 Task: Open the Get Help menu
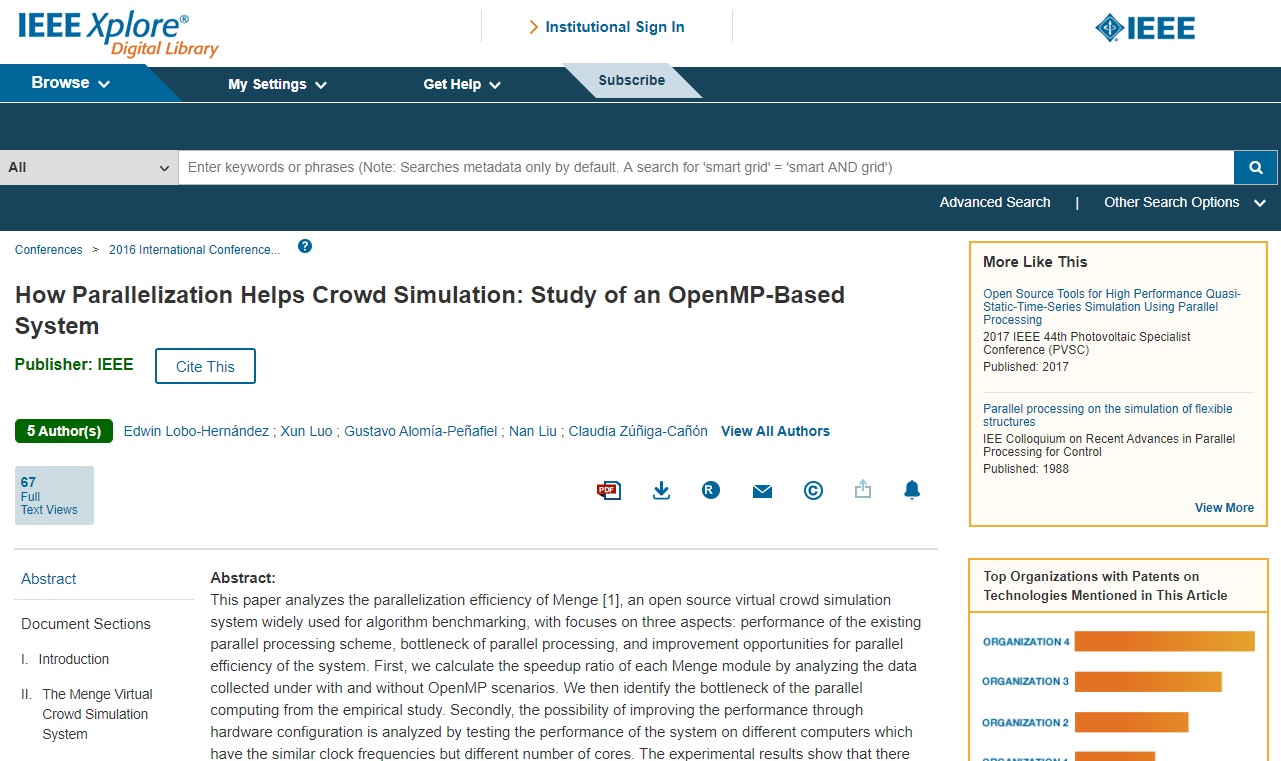point(461,84)
